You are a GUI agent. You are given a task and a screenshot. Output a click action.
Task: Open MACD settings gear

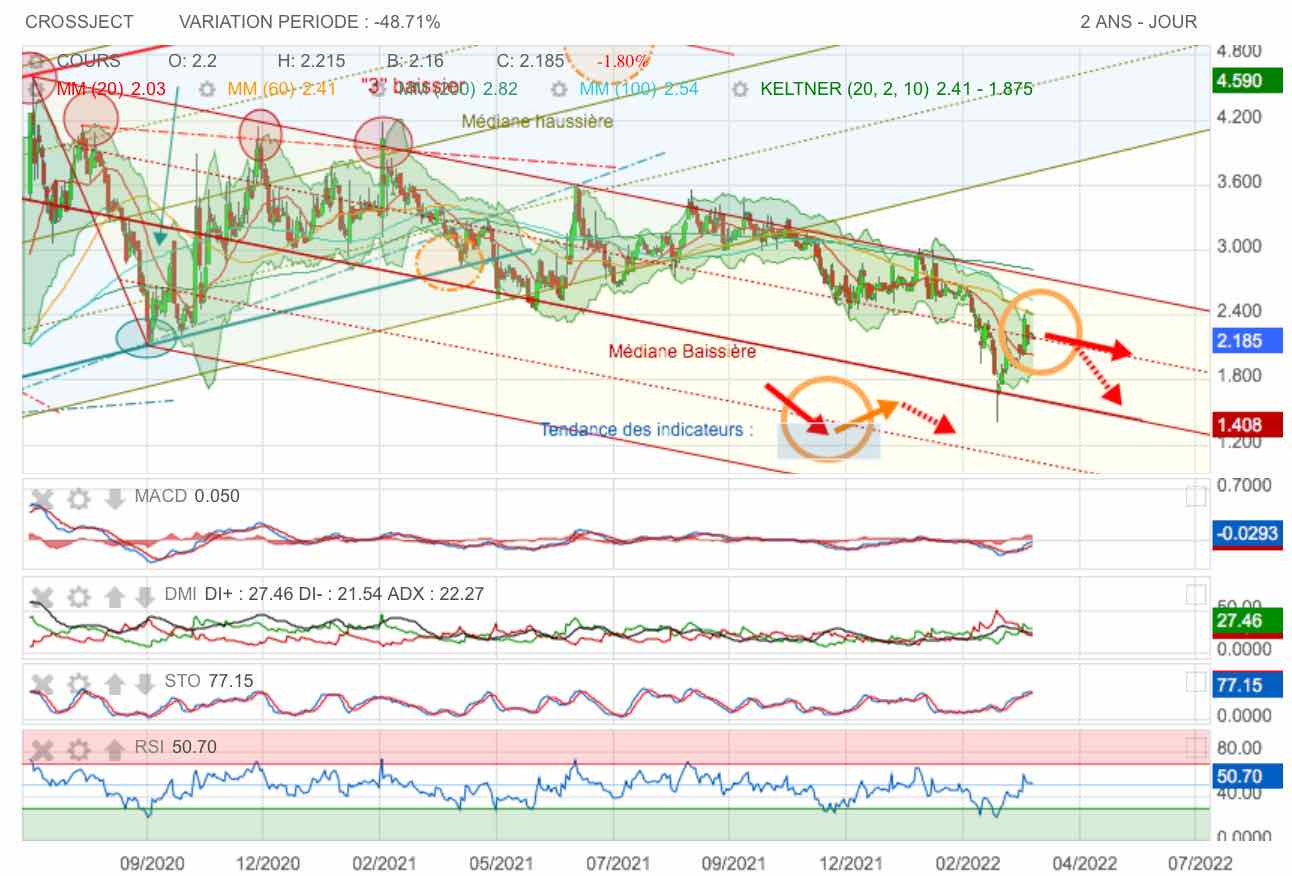(78, 498)
